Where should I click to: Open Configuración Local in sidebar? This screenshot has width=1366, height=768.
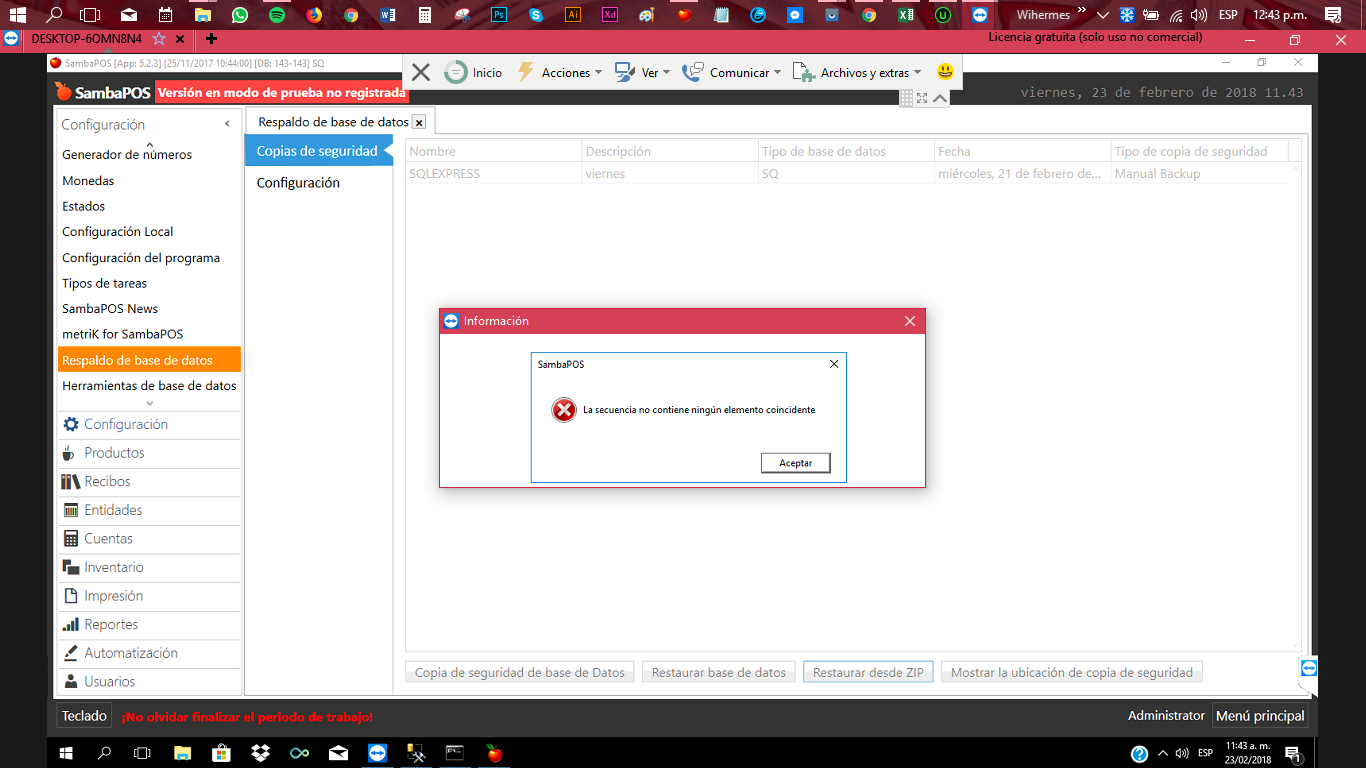point(117,231)
